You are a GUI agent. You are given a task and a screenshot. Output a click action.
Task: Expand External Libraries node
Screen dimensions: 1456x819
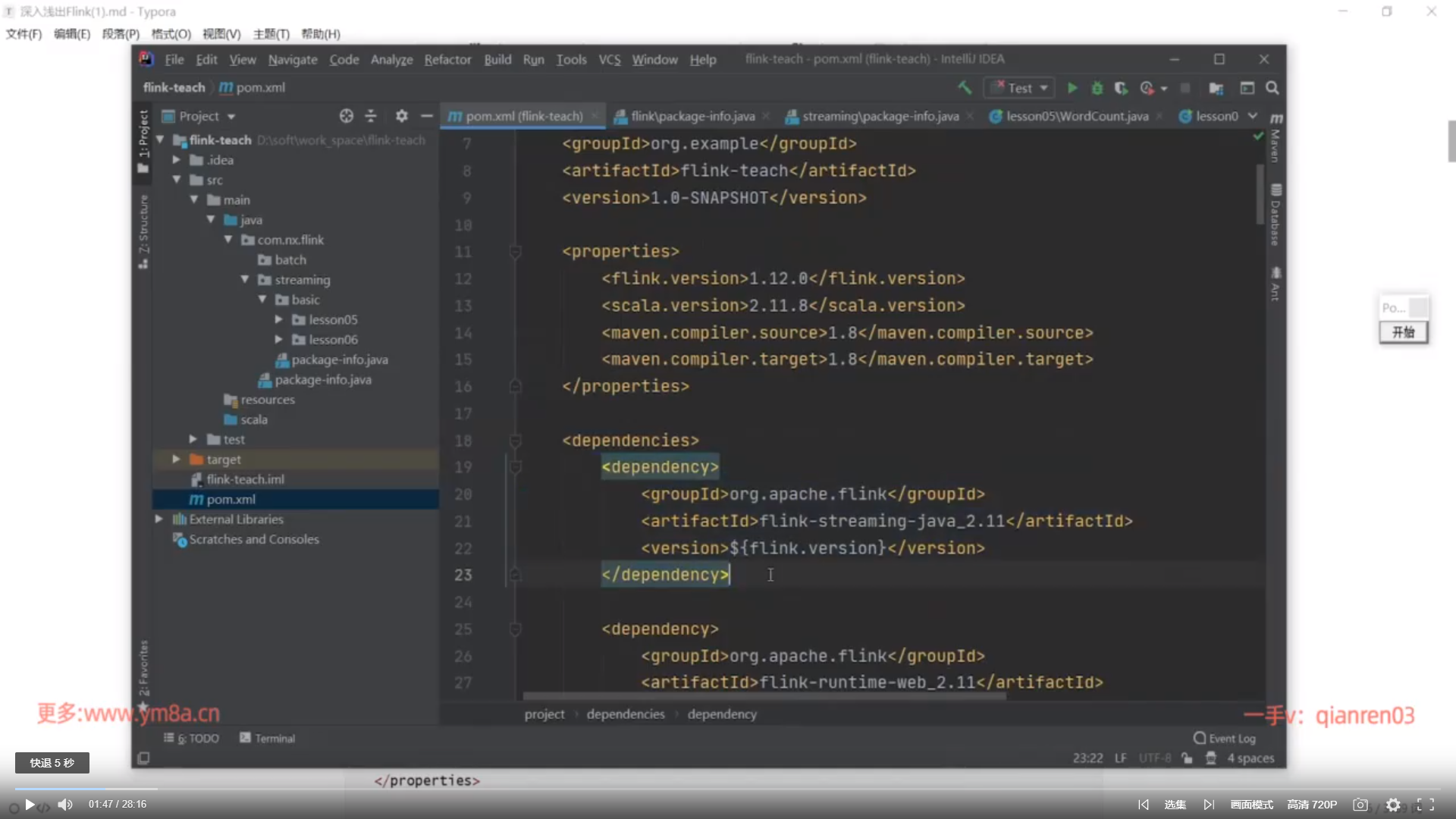158,519
